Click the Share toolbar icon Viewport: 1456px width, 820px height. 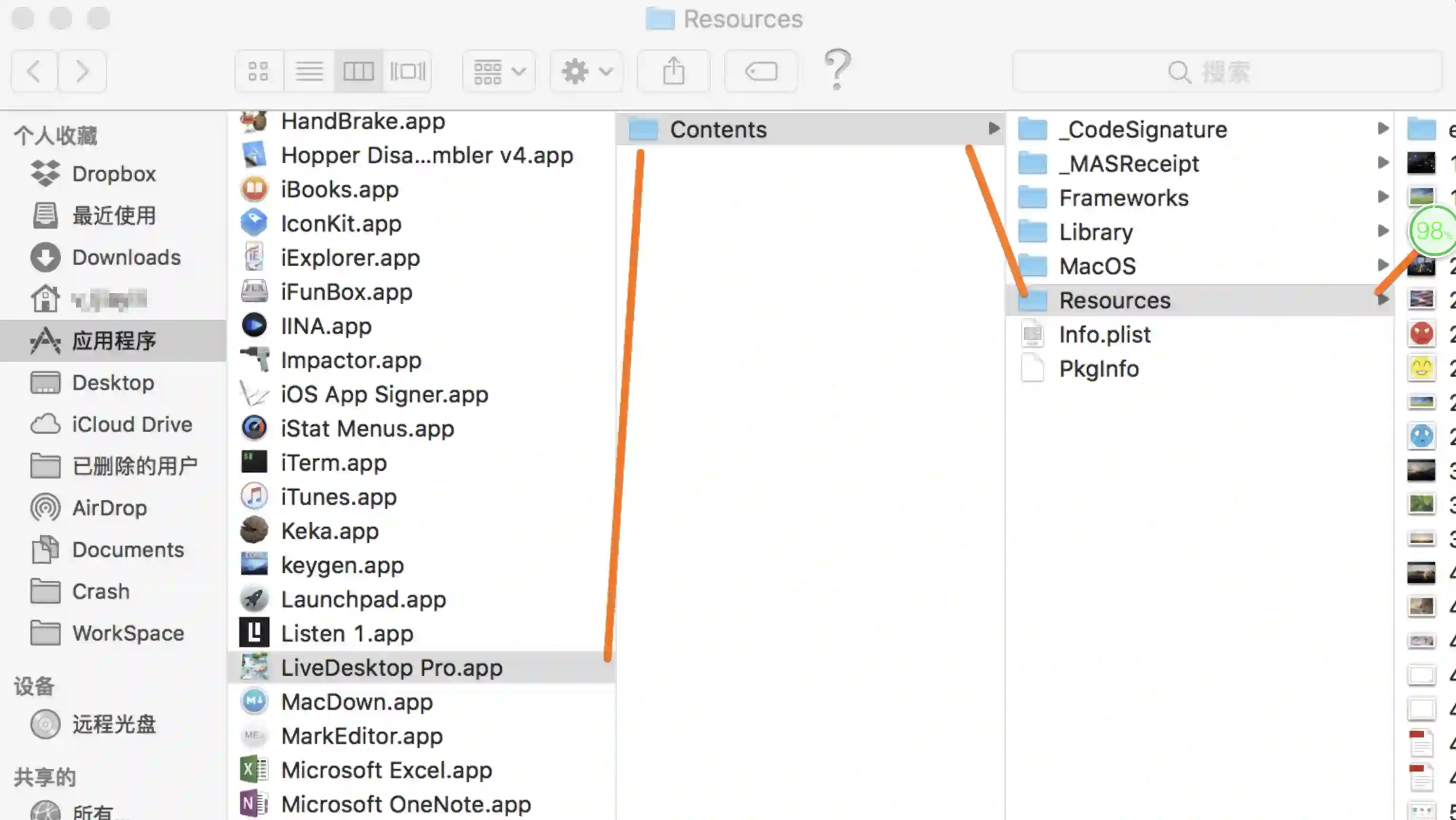[673, 71]
